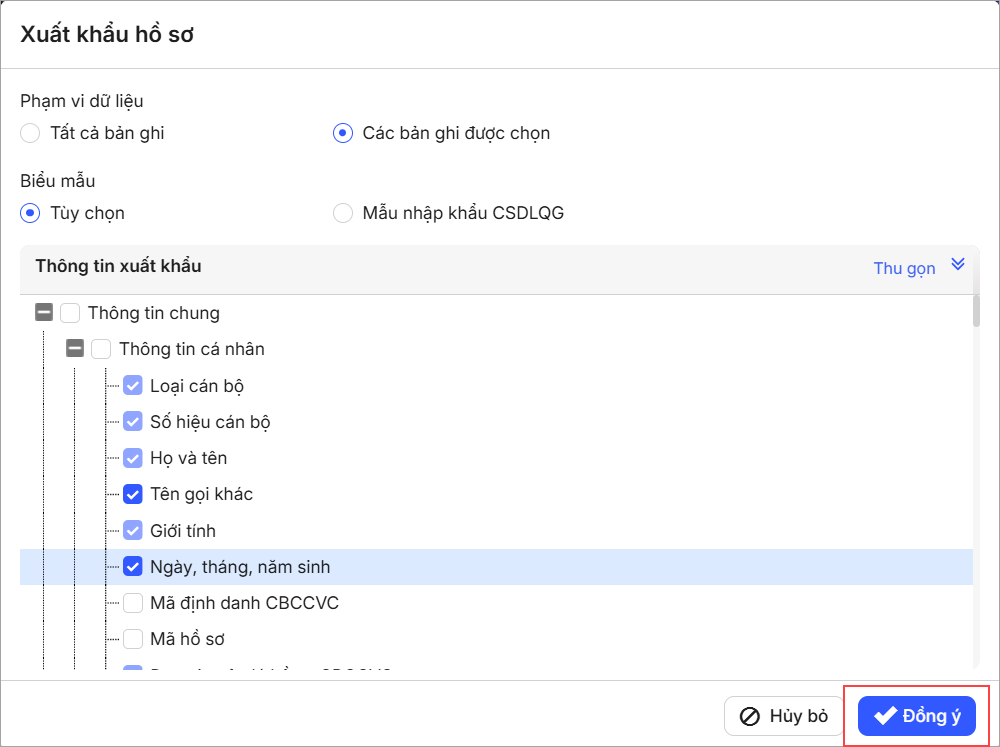The image size is (1000, 747).
Task: Tick the Mã hồ sơ checkbox
Action: [133, 639]
